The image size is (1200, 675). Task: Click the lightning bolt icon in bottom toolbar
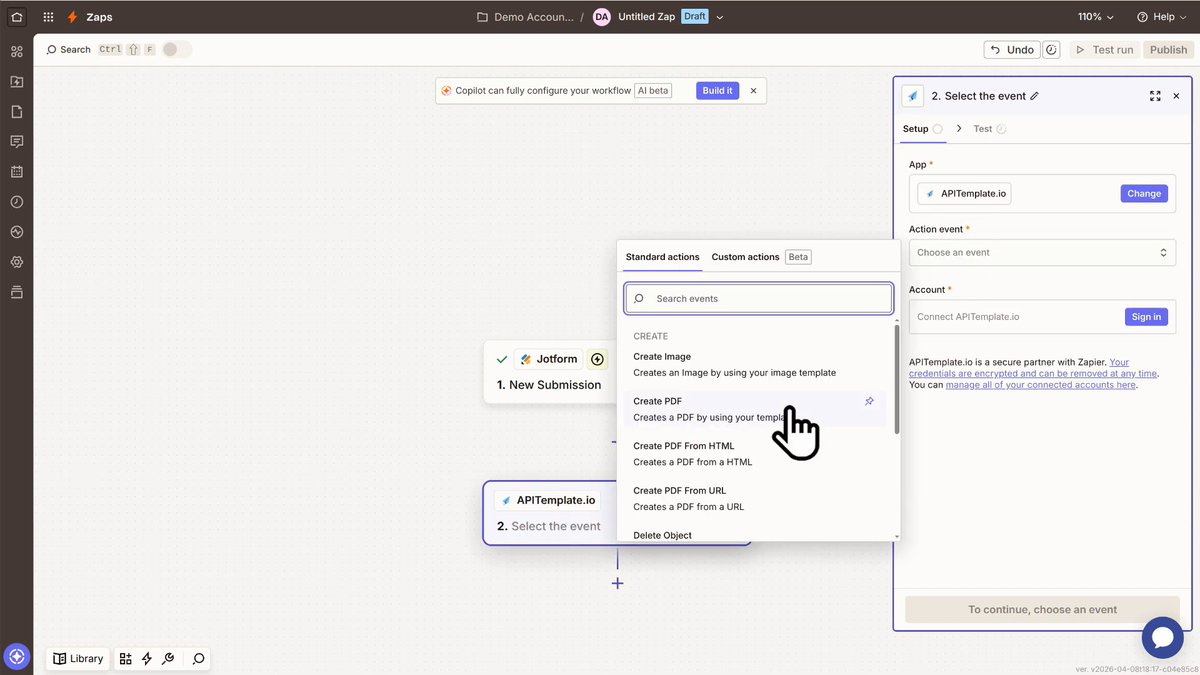point(146,659)
